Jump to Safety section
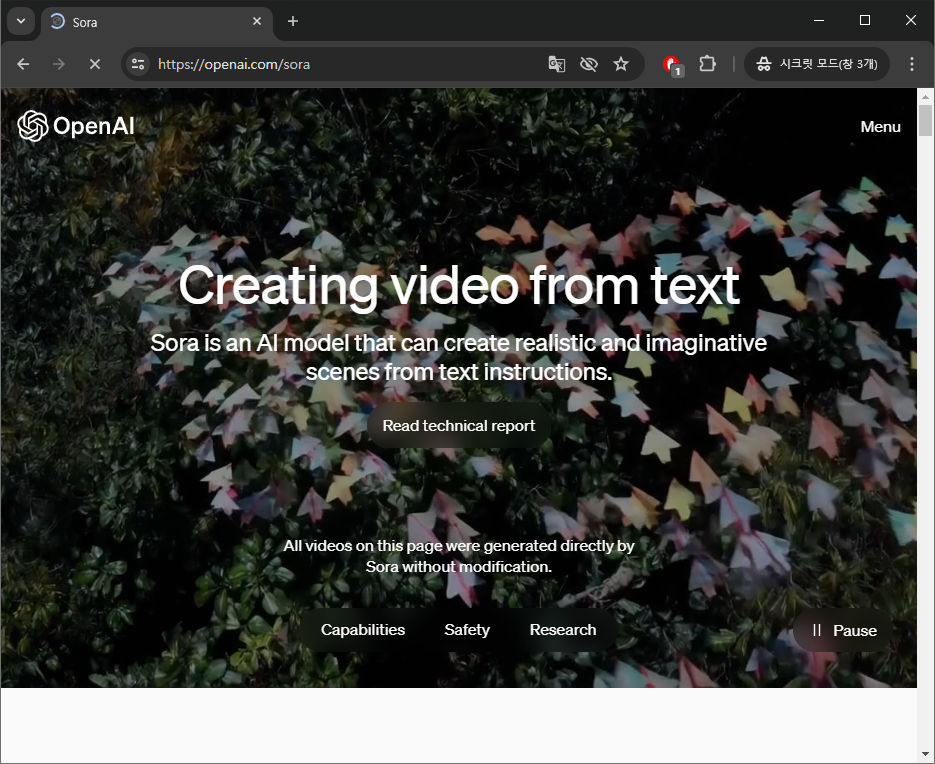Screen dimensions: 935x764 point(467,630)
